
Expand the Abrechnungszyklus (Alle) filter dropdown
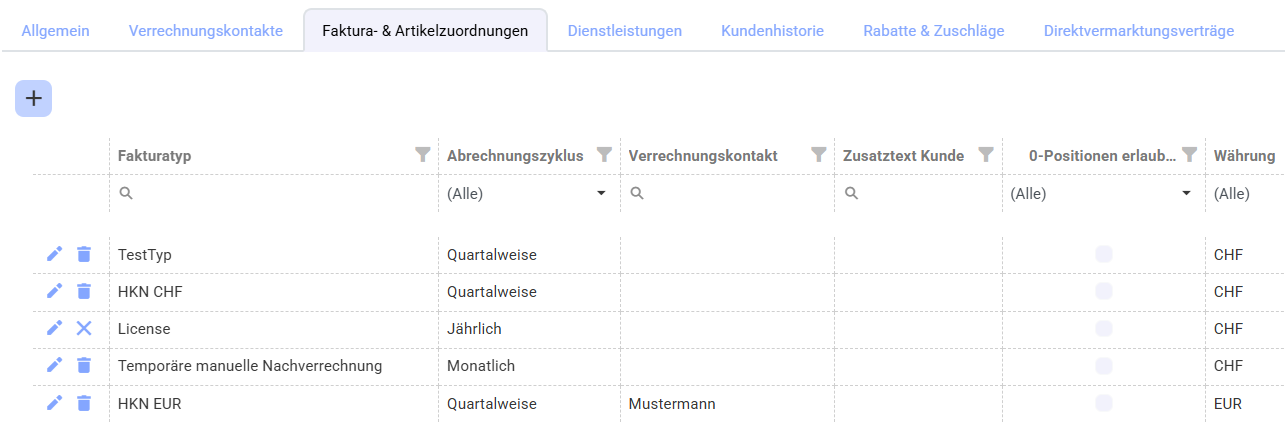[x=529, y=194]
